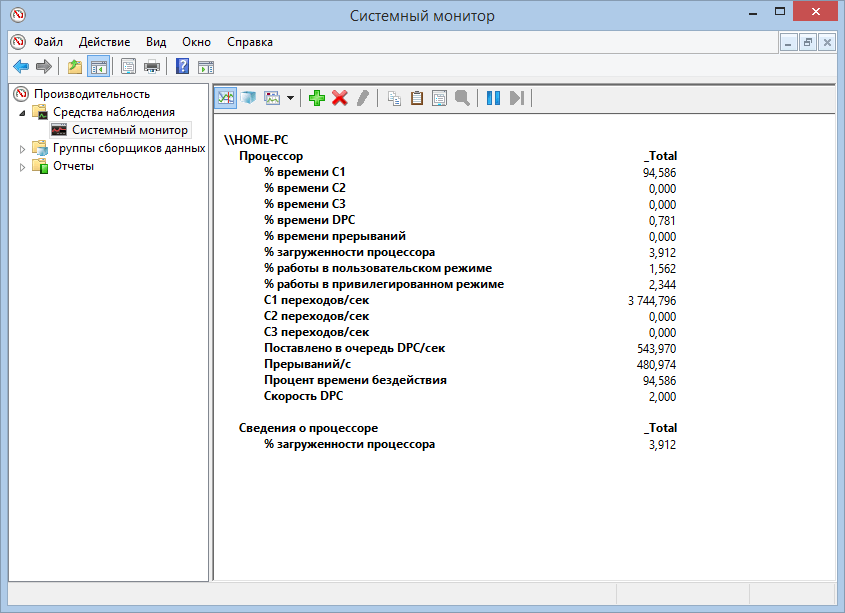845x613 pixels.
Task: Click the Back arrow in toolbar
Action: [x=20, y=67]
